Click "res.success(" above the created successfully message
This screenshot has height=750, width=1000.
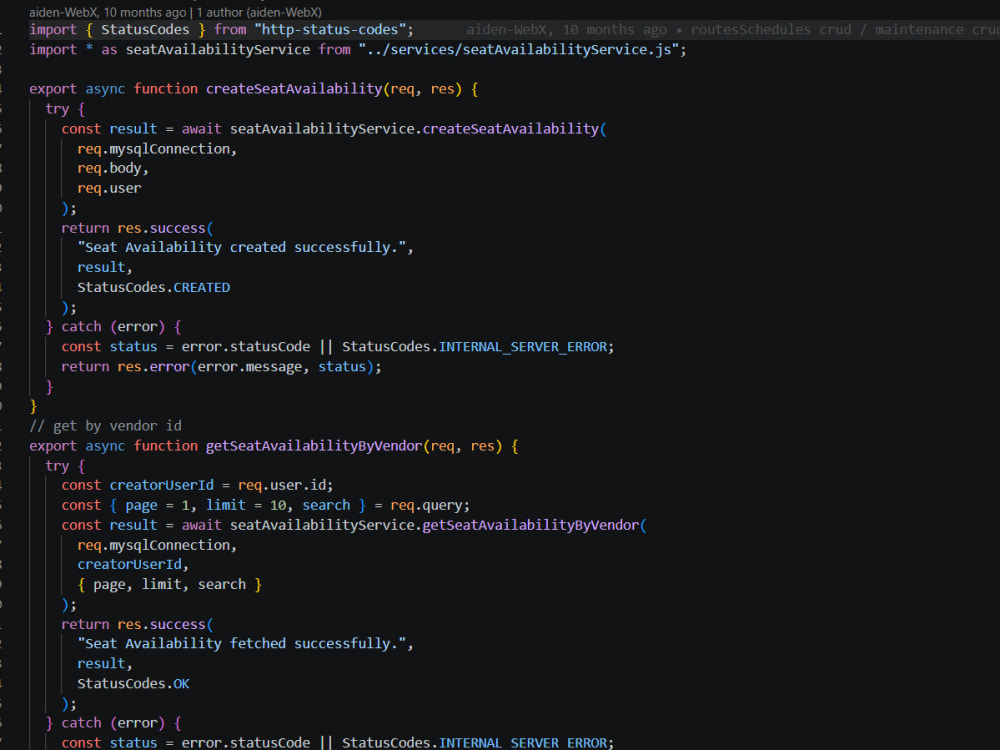pyautogui.click(x=165, y=228)
